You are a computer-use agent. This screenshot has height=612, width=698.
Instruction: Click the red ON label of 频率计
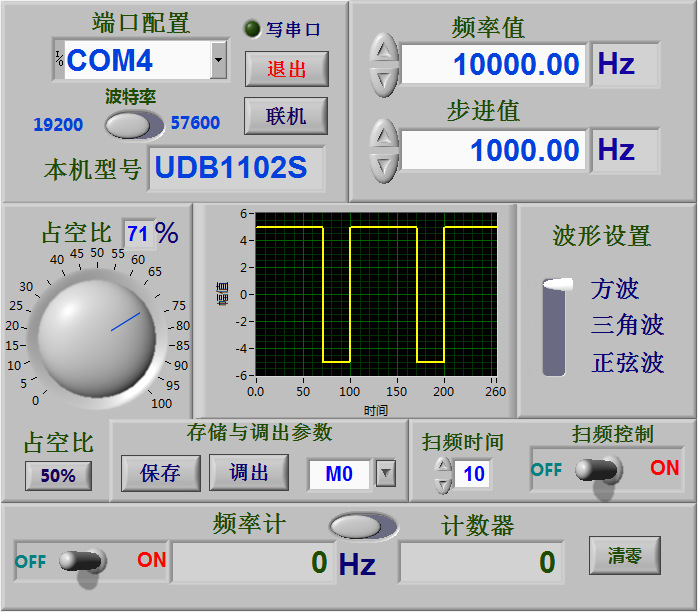pos(152,560)
